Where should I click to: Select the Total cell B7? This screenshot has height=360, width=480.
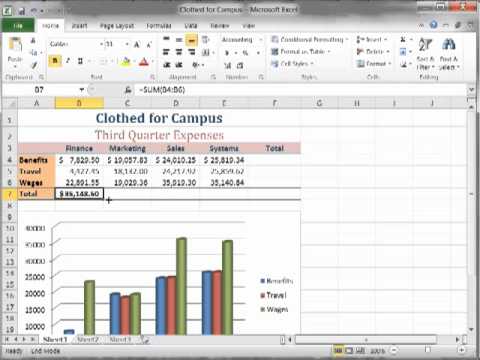pos(79,194)
